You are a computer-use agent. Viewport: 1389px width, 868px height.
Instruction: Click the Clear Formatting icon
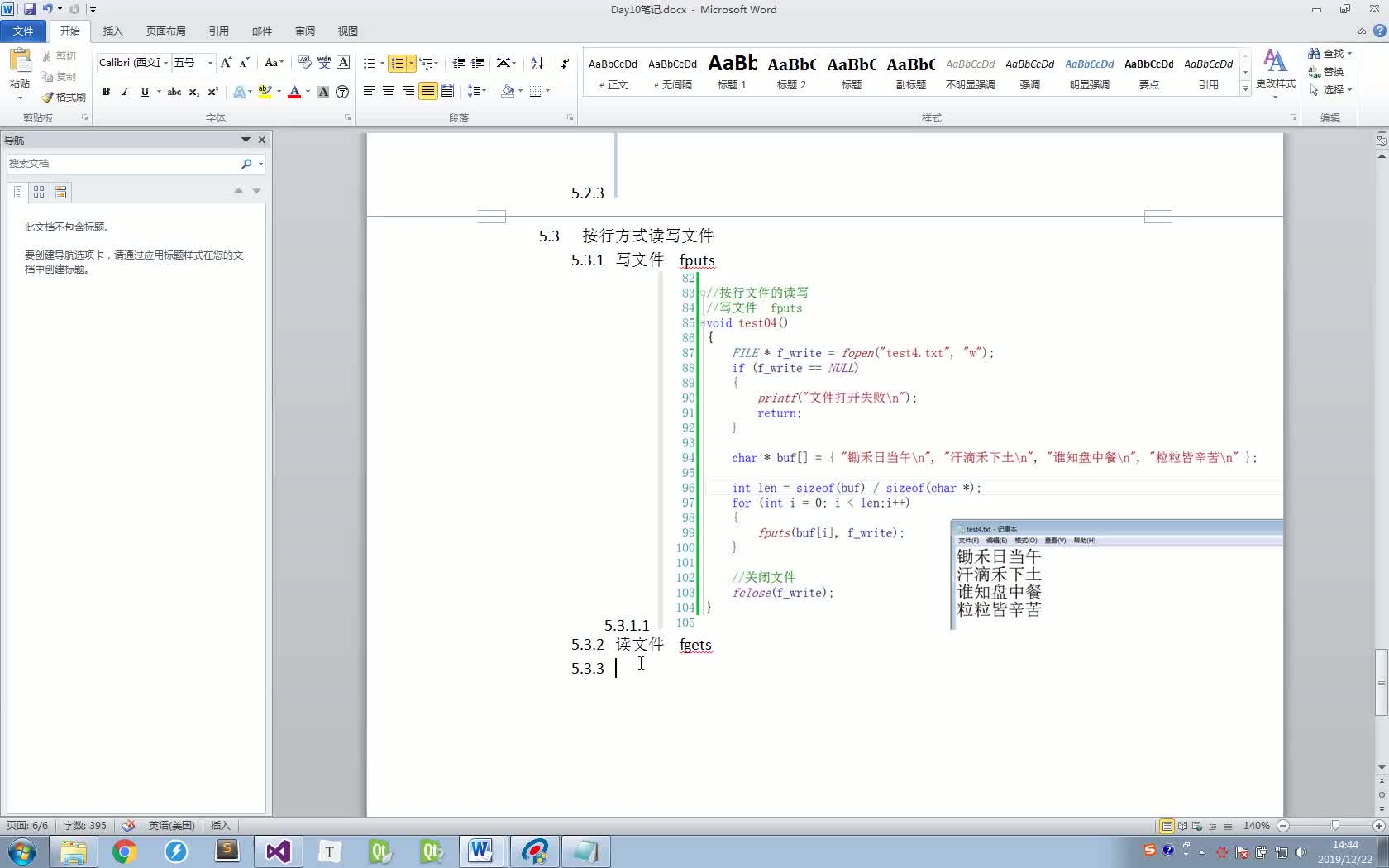coord(304,63)
